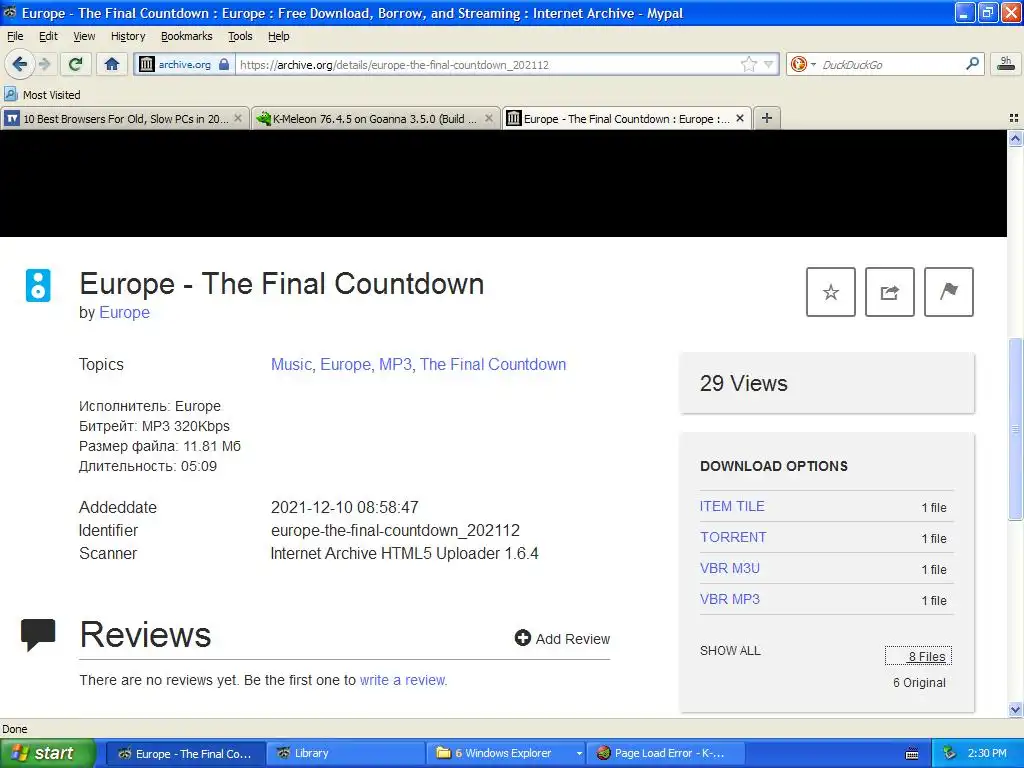The width and height of the screenshot is (1024, 768).
Task: Open the URL history dropdown arrow
Action: 769,64
